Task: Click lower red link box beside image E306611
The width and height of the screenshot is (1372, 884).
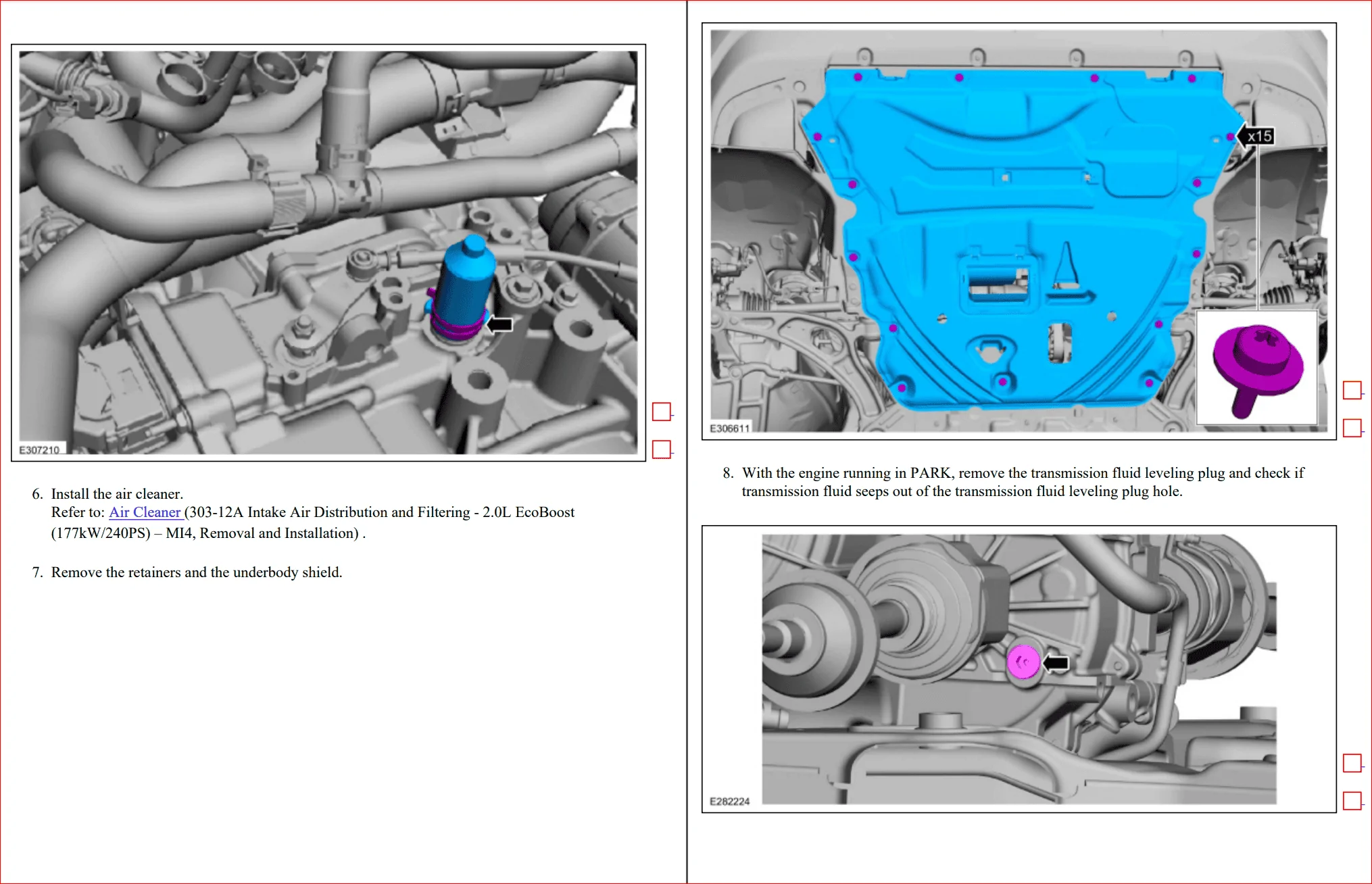Action: [1352, 428]
